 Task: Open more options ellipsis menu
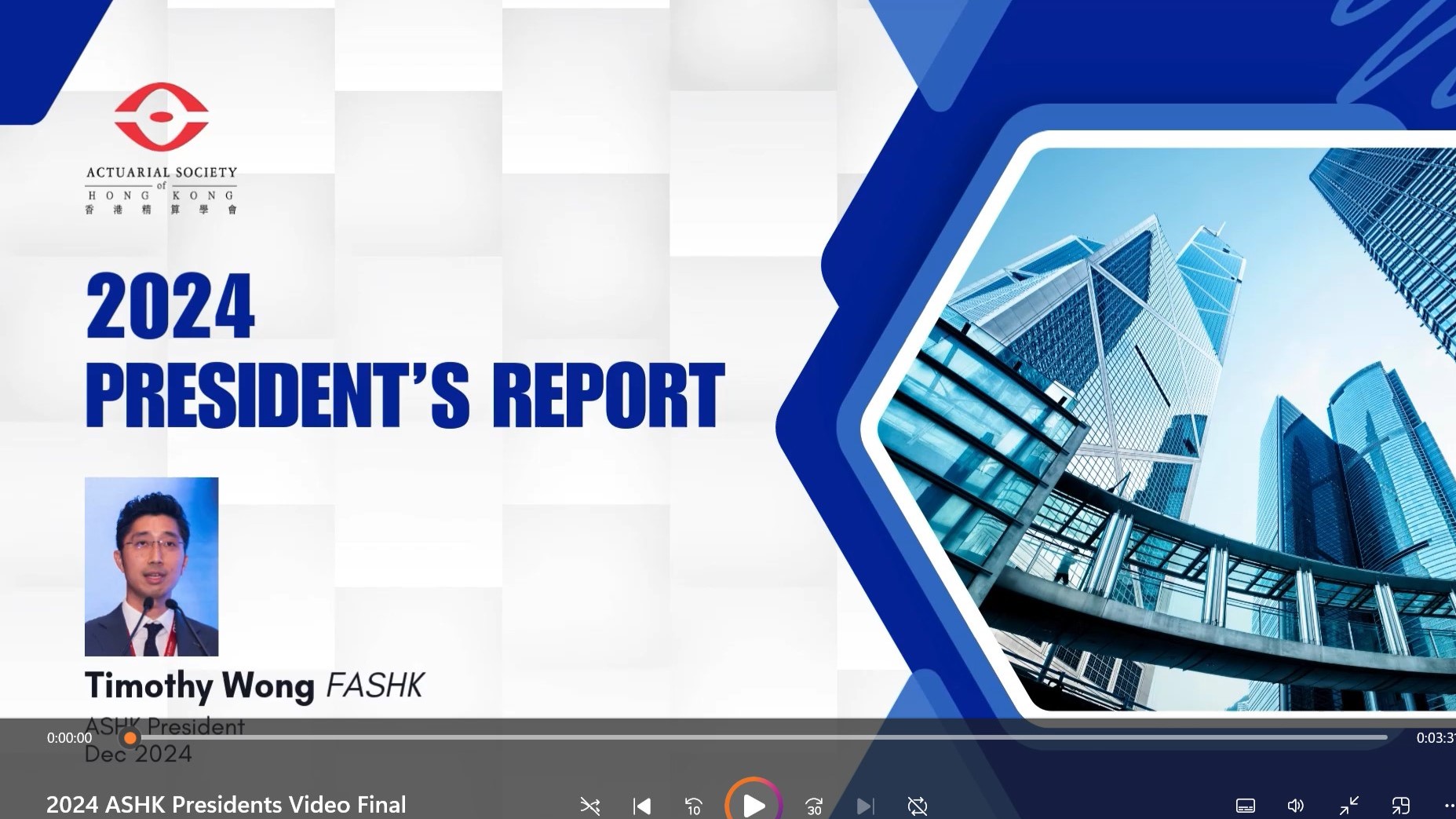coord(1449,806)
